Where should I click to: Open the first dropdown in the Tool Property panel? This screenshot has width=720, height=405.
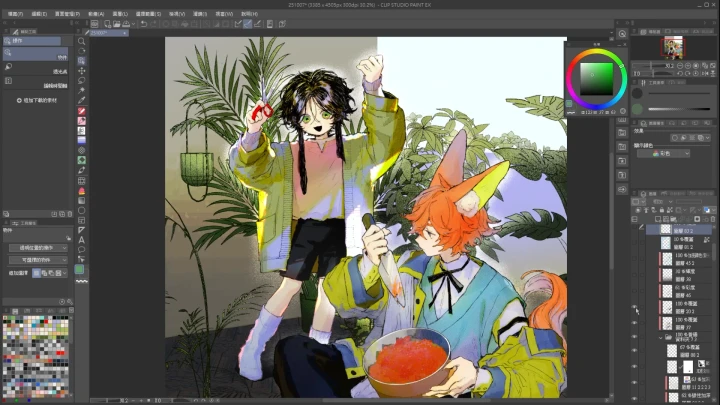click(x=40, y=247)
